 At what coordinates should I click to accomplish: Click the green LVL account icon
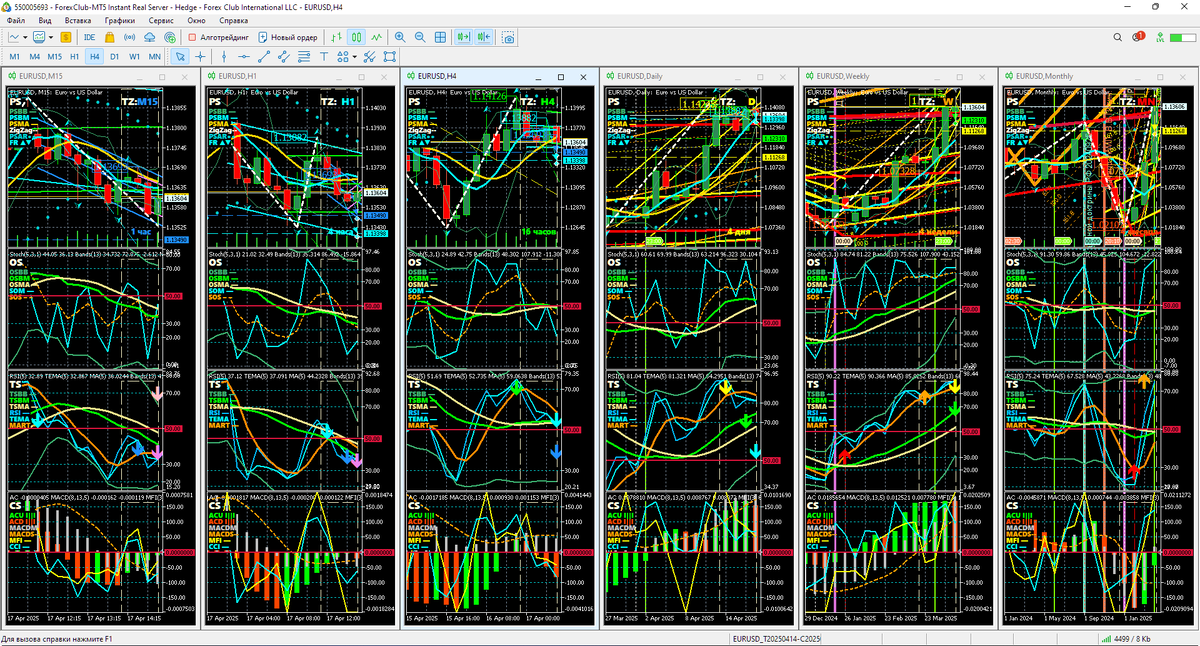1161,37
